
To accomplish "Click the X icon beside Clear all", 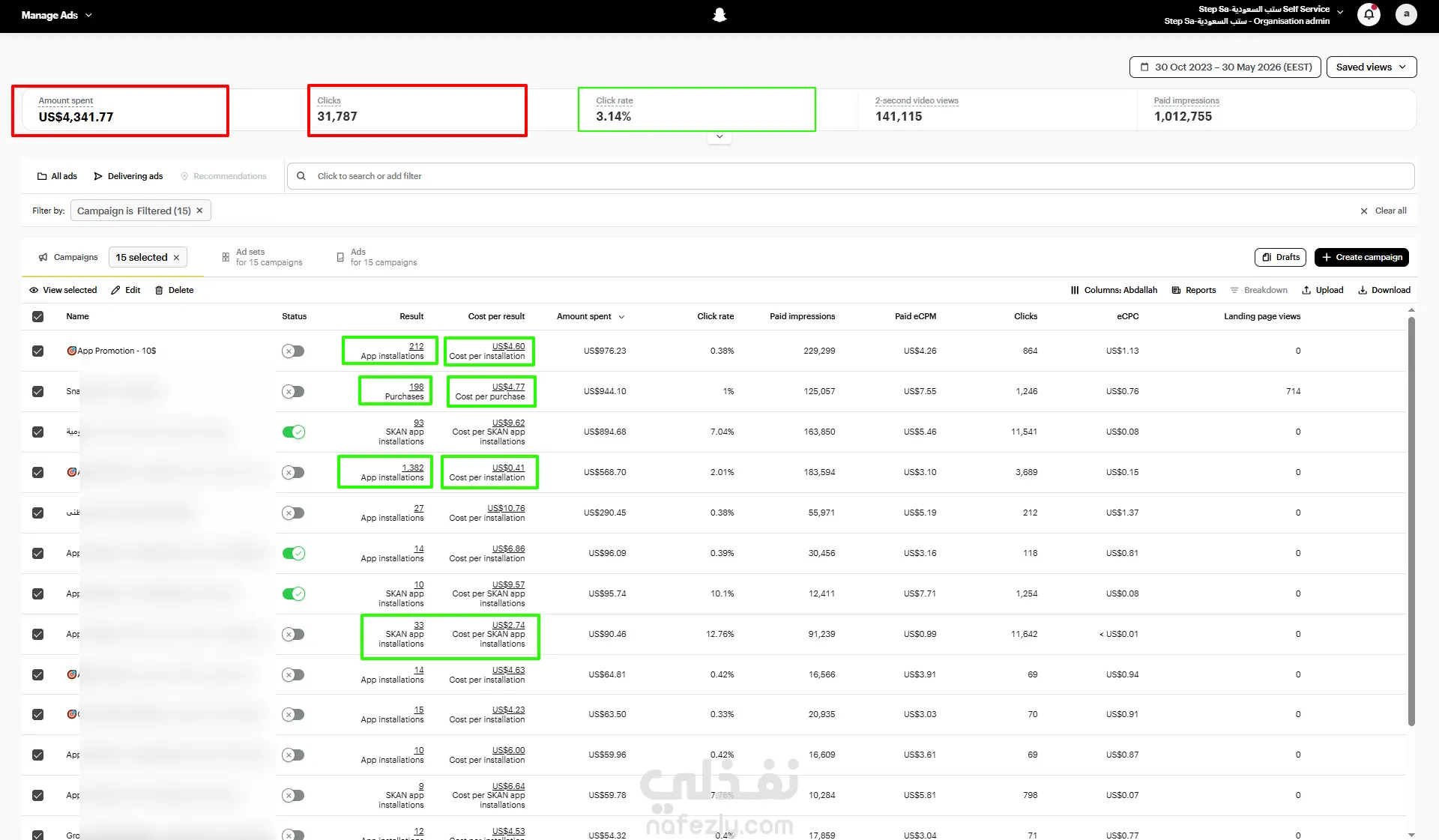I will 1364,211.
